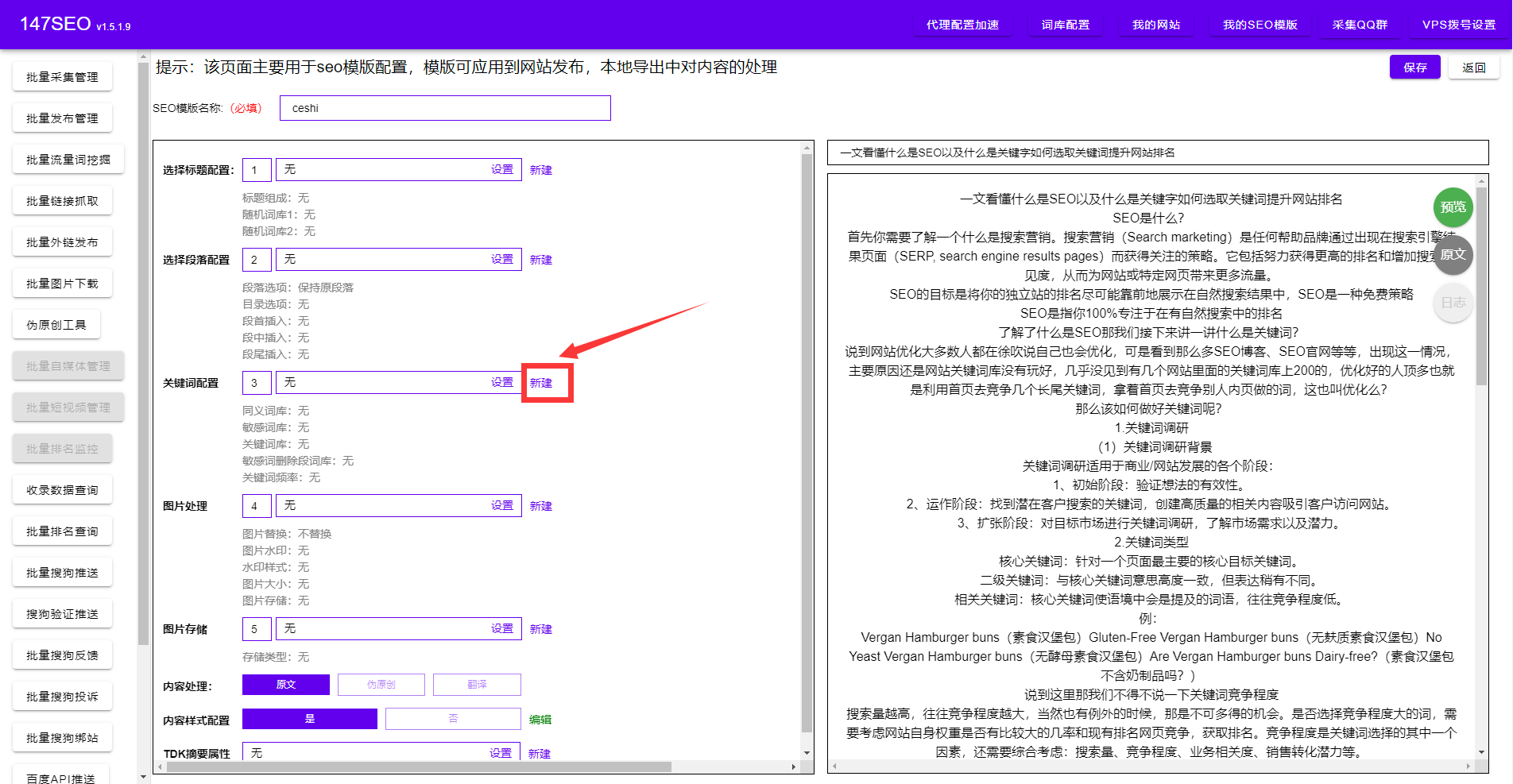Open 搜狗验证推送 in sidebar

(x=62, y=614)
